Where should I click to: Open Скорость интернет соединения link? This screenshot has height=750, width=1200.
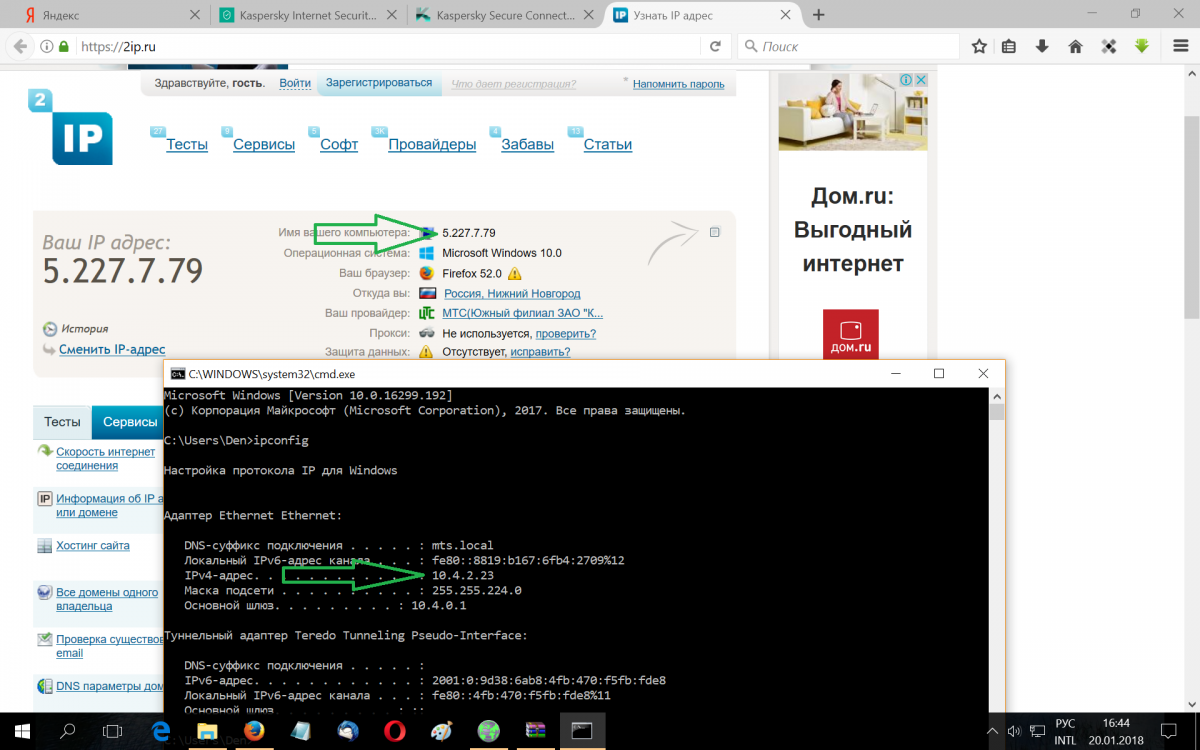point(106,458)
